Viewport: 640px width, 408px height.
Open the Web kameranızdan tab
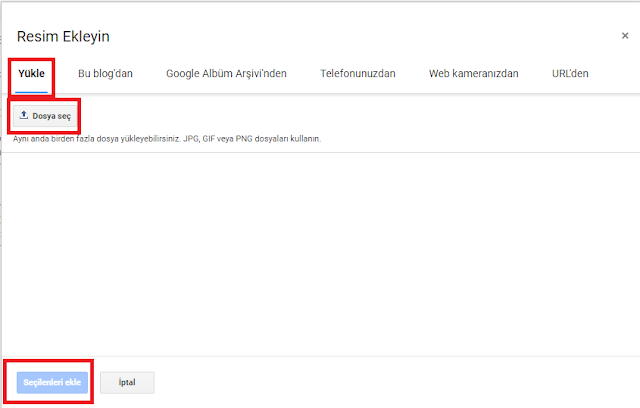(x=473, y=73)
